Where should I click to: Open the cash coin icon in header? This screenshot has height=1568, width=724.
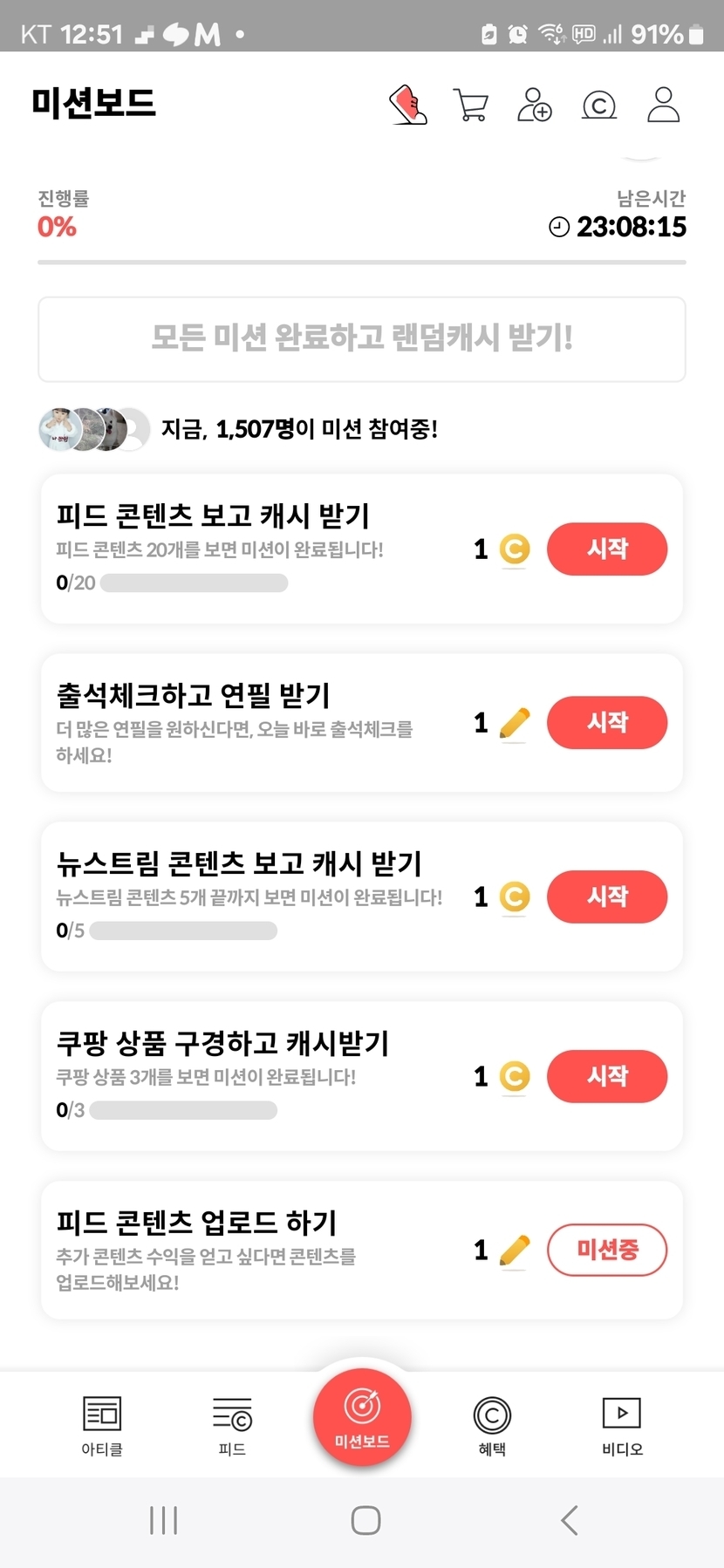[598, 106]
